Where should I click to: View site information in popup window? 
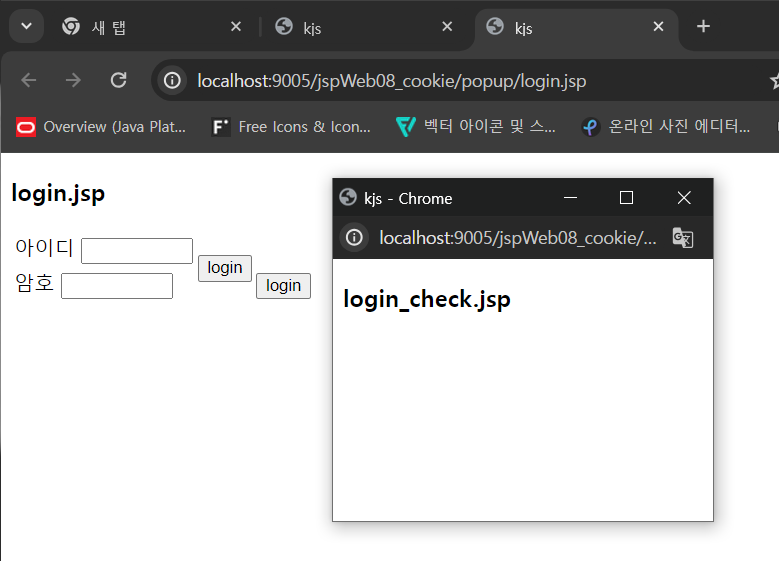(x=354, y=238)
